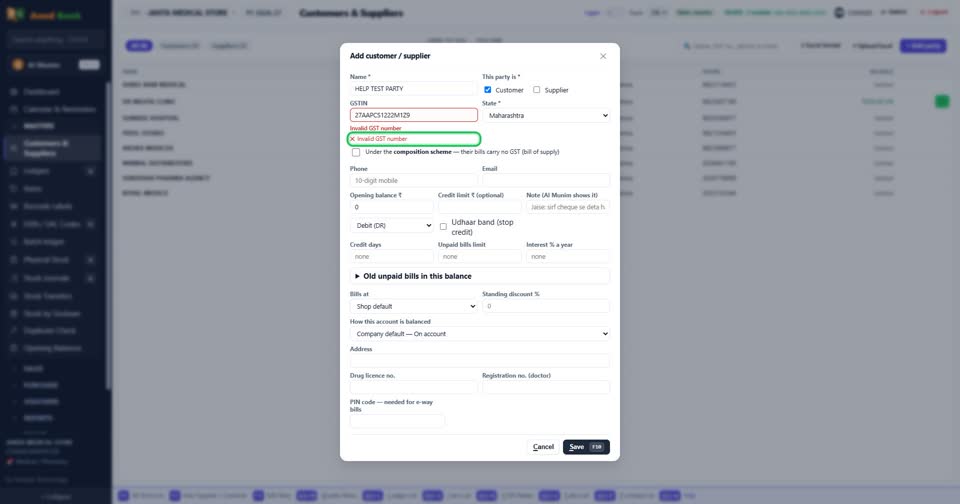Click Collapse at the sidebar bottom
Image resolution: width=960 pixels, height=504 pixels.
click(55, 497)
